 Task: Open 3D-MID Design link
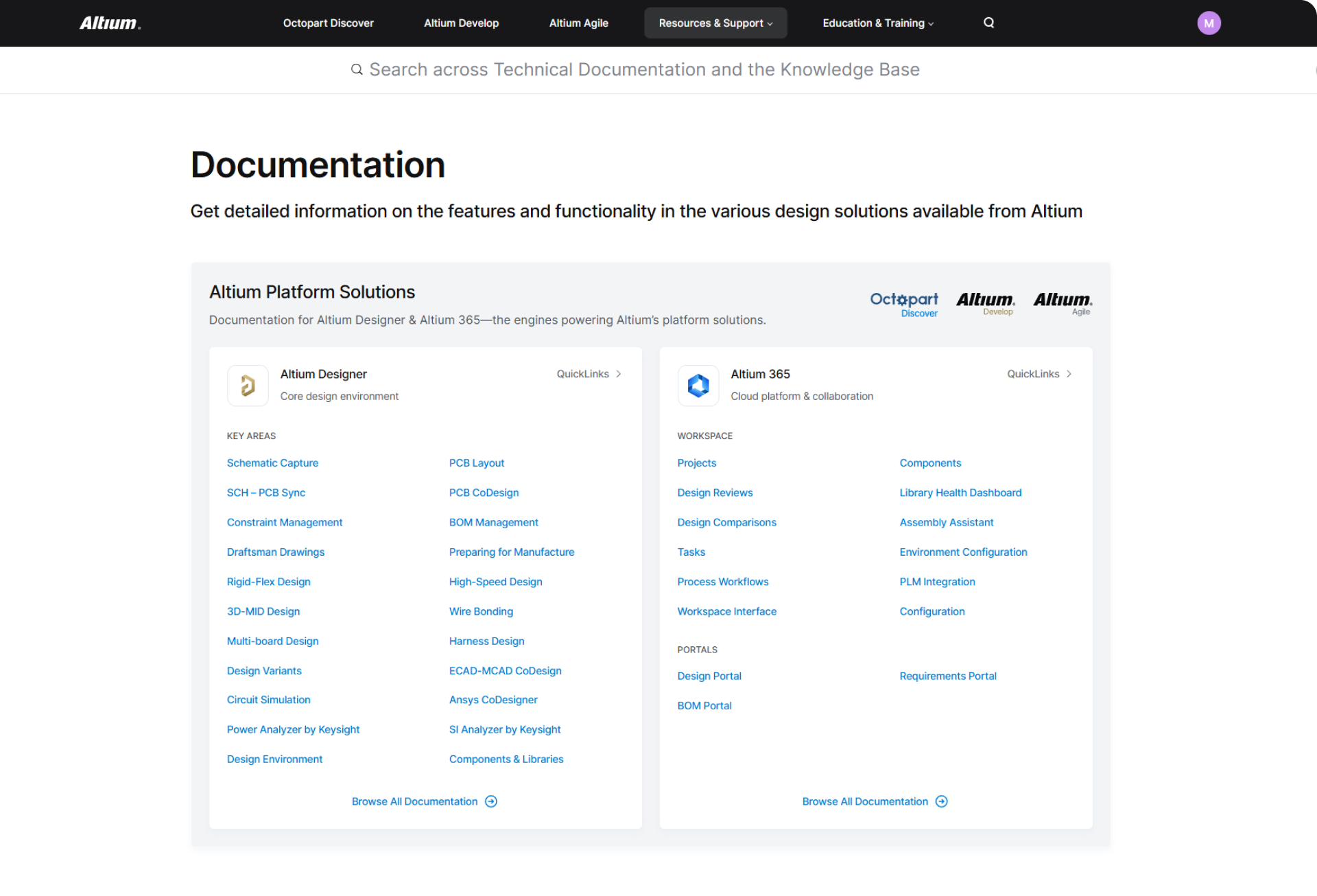pyautogui.click(x=263, y=611)
